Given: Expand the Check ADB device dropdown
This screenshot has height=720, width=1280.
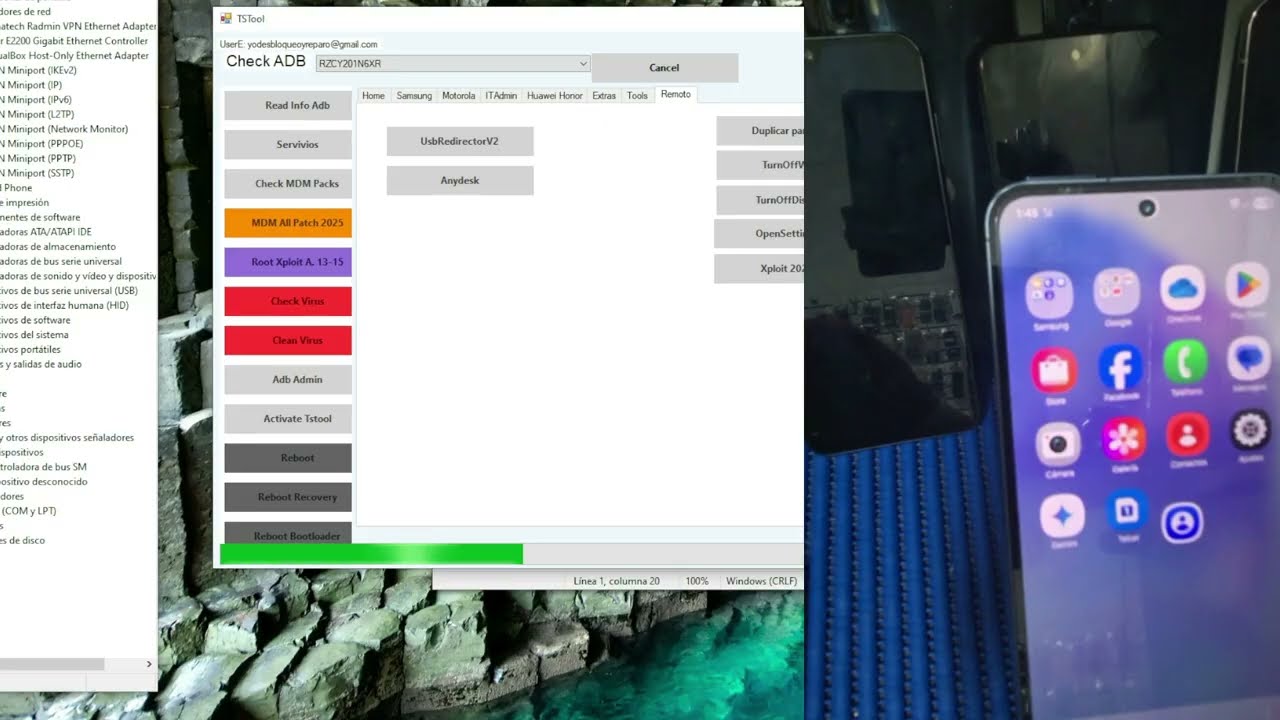Looking at the screenshot, I should click(583, 64).
